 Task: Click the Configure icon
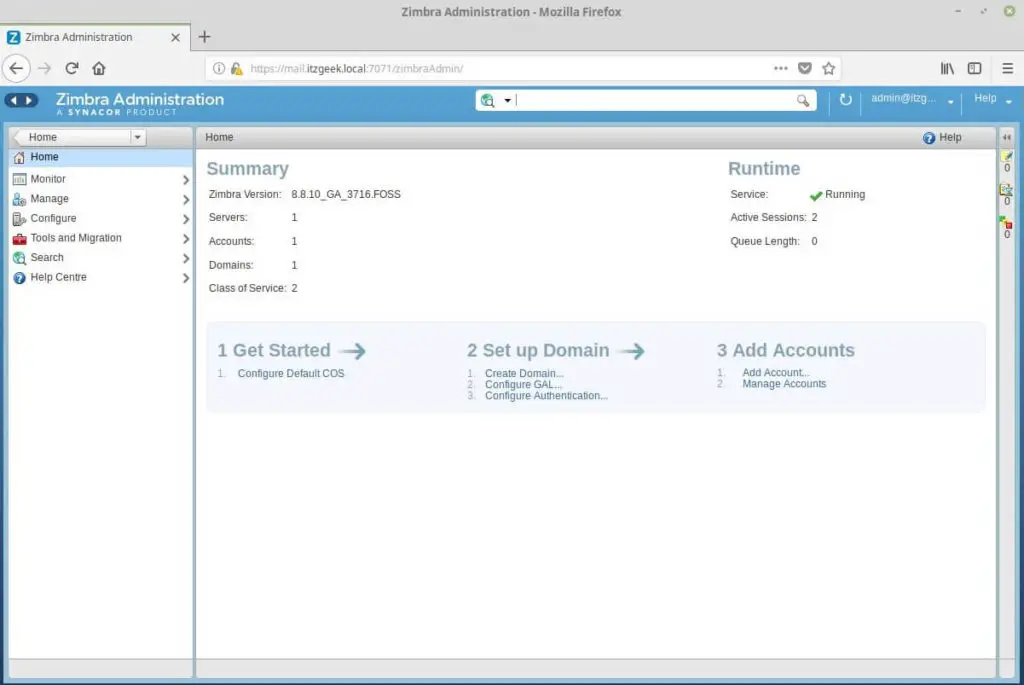(x=20, y=219)
